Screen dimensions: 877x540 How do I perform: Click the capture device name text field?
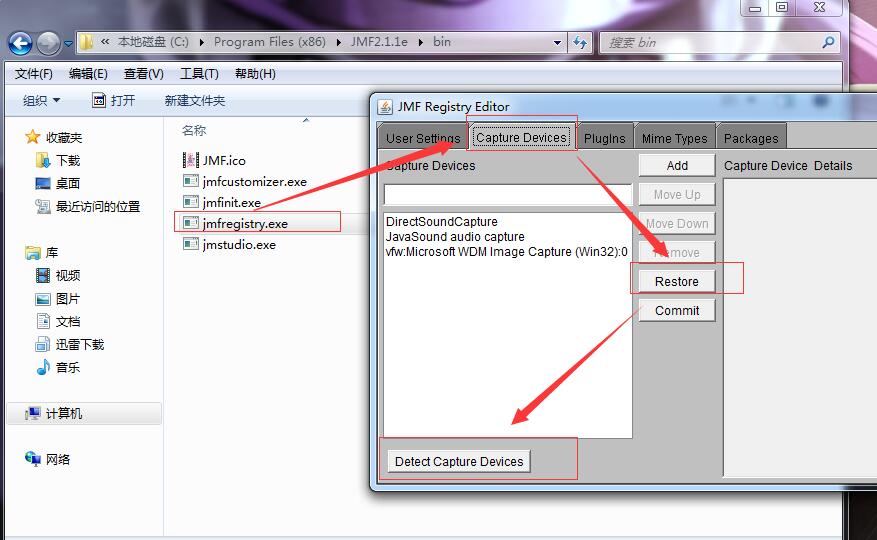pyautogui.click(x=508, y=195)
